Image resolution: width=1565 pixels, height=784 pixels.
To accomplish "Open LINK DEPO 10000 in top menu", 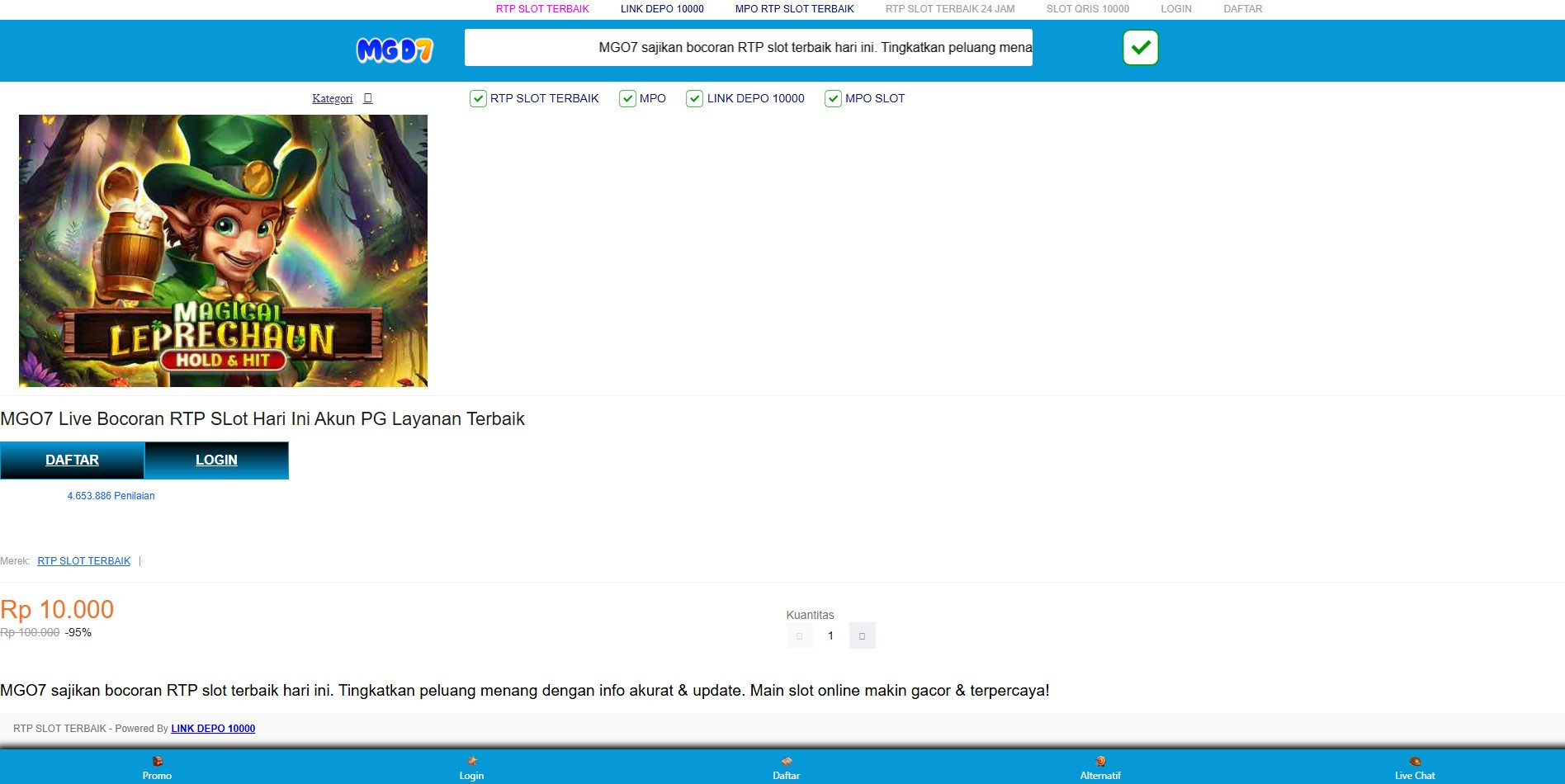I will (662, 9).
